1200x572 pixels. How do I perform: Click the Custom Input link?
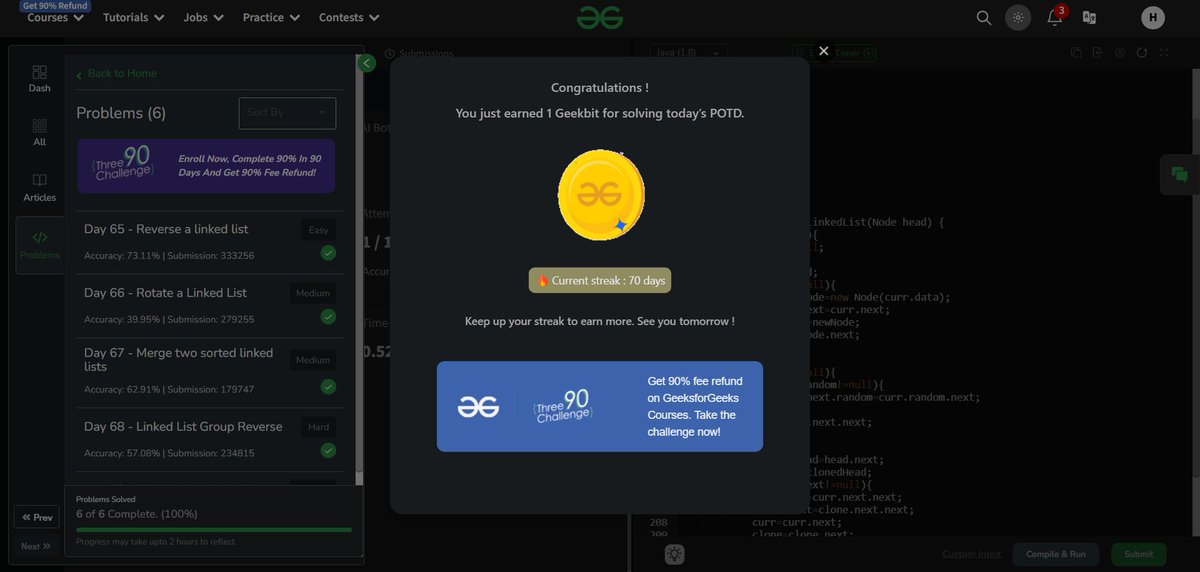point(971,555)
